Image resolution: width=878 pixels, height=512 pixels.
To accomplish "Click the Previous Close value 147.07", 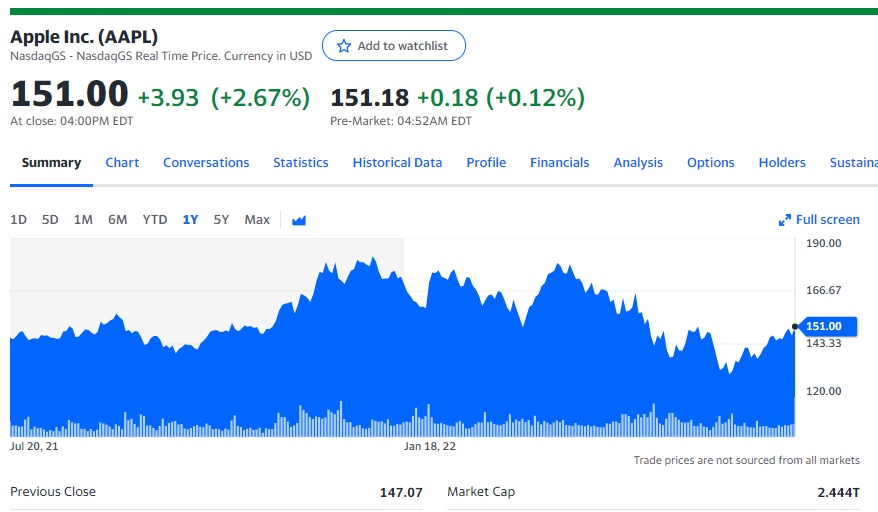I will click(401, 492).
